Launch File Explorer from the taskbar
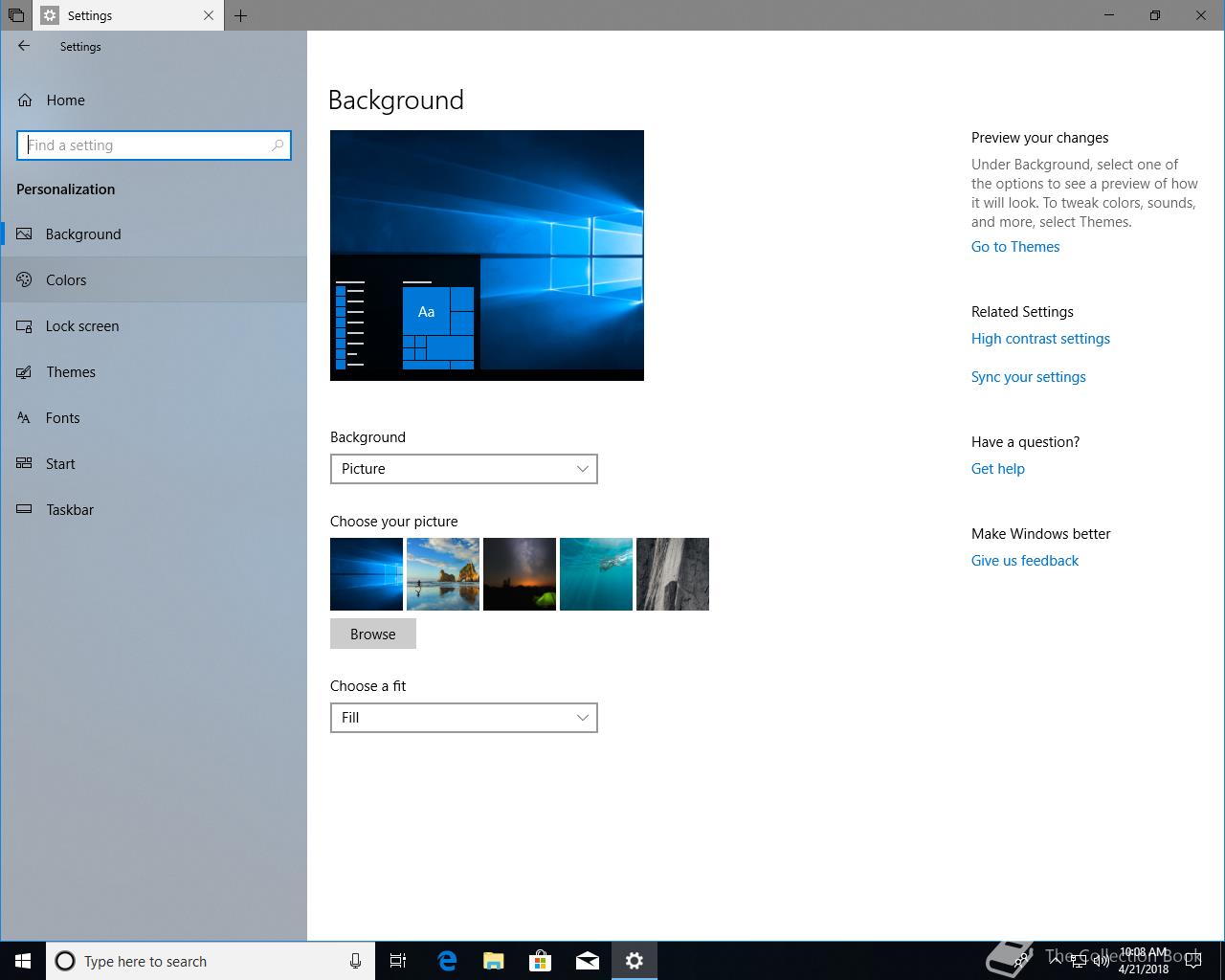1225x980 pixels. [x=494, y=961]
